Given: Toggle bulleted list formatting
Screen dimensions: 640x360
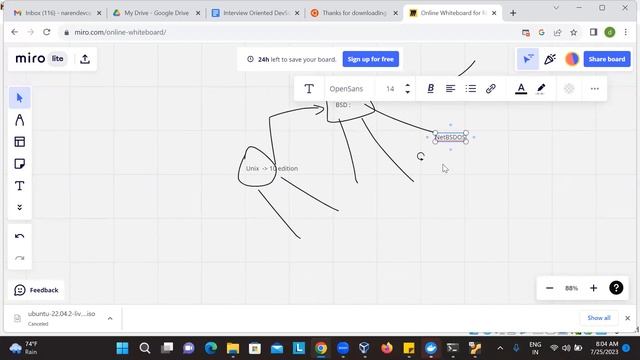Looking at the screenshot, I should 471,89.
